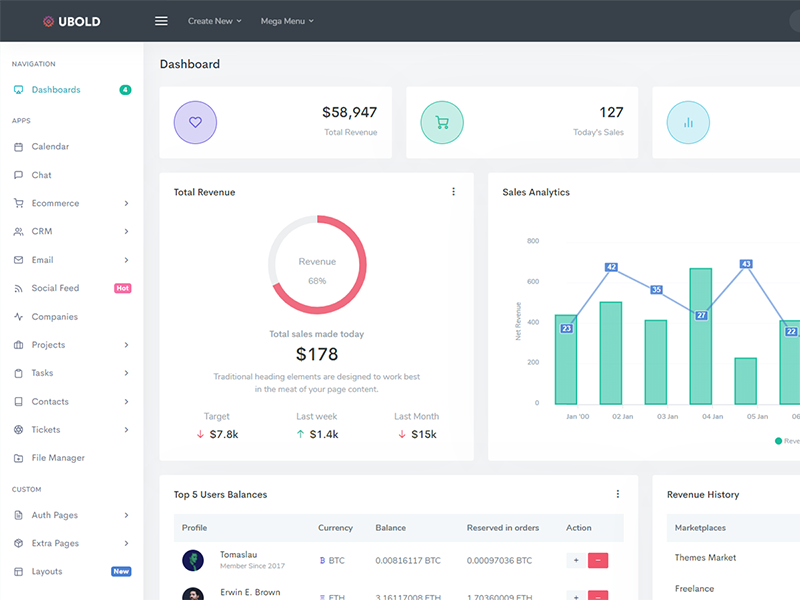Viewport: 800px width, 600px height.
Task: Click the CRM users icon
Action: 18,232
